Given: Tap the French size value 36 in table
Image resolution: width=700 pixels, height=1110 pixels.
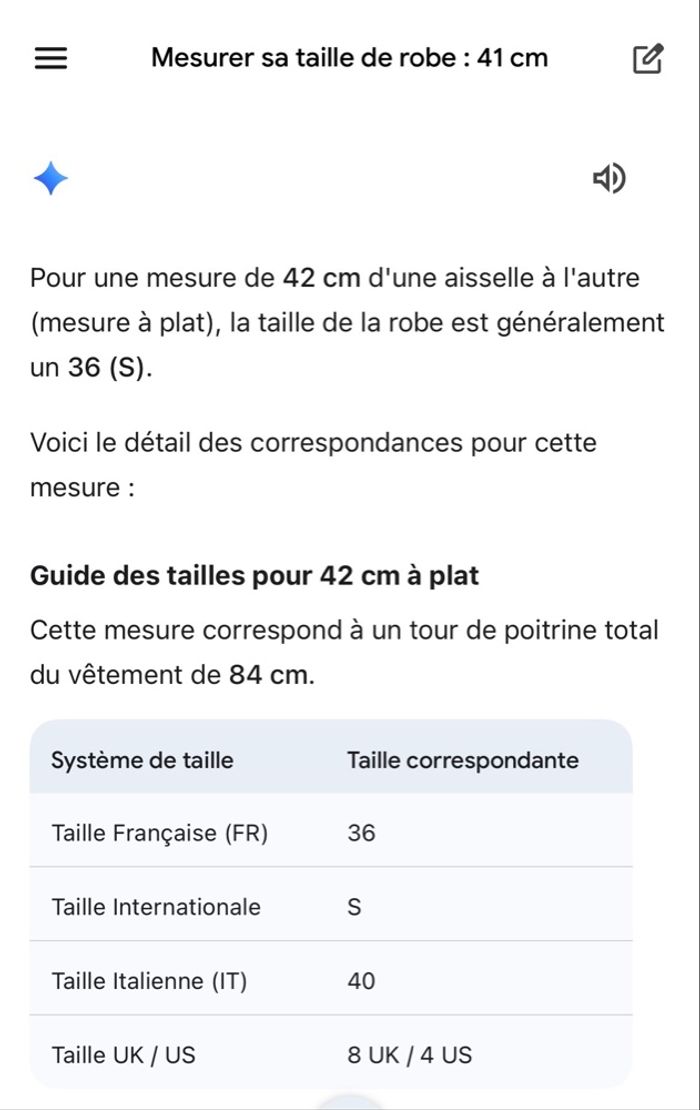Looking at the screenshot, I should (x=361, y=833).
